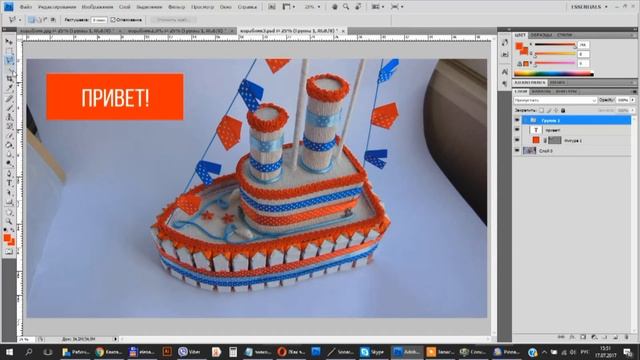Toggle Lock image pixels brush icon
This screenshot has height=360, width=640.
[x=549, y=110]
